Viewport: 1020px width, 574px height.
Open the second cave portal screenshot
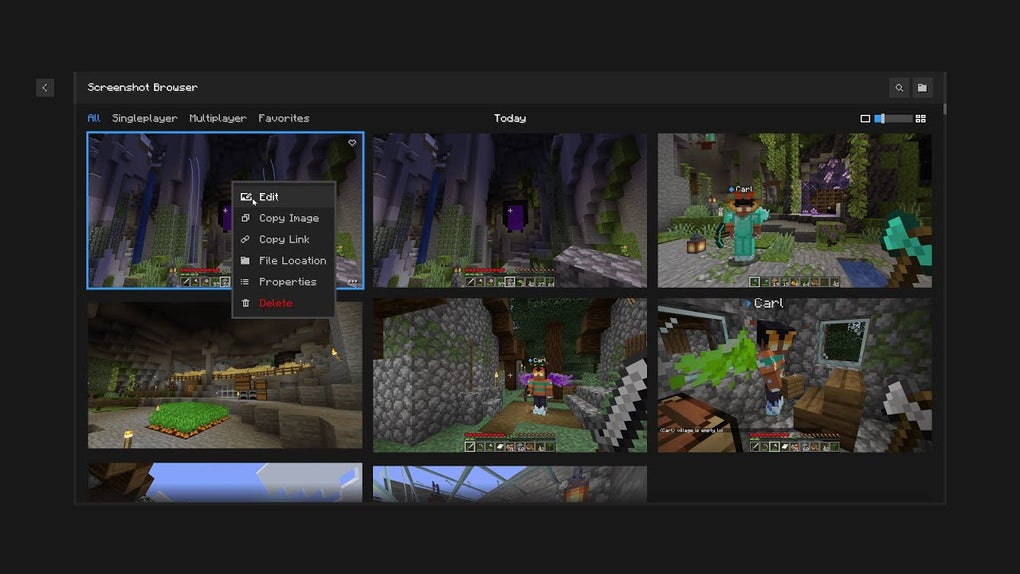tap(510, 210)
